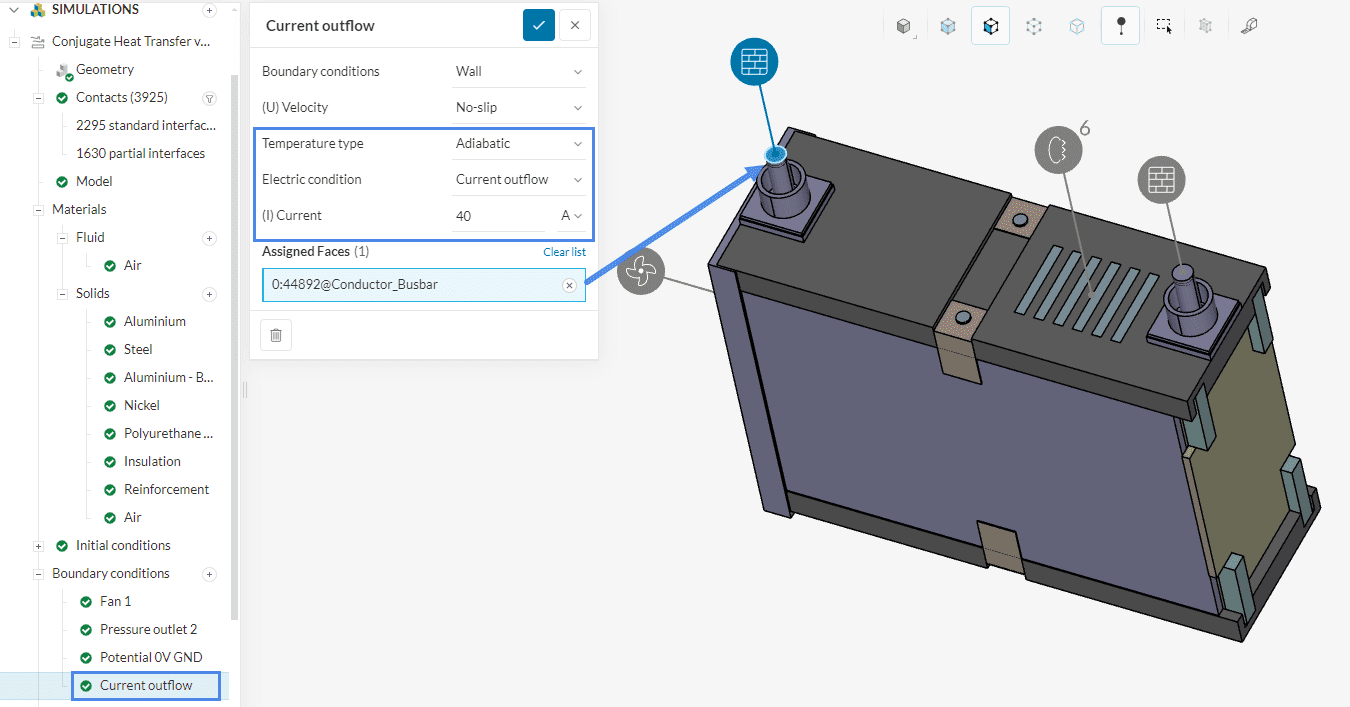Open the Geometry tree item
1350x707 pixels.
tap(104, 70)
